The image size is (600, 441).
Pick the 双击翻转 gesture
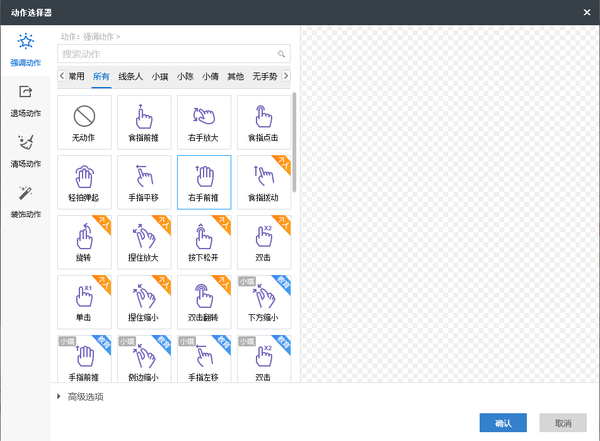tap(204, 302)
